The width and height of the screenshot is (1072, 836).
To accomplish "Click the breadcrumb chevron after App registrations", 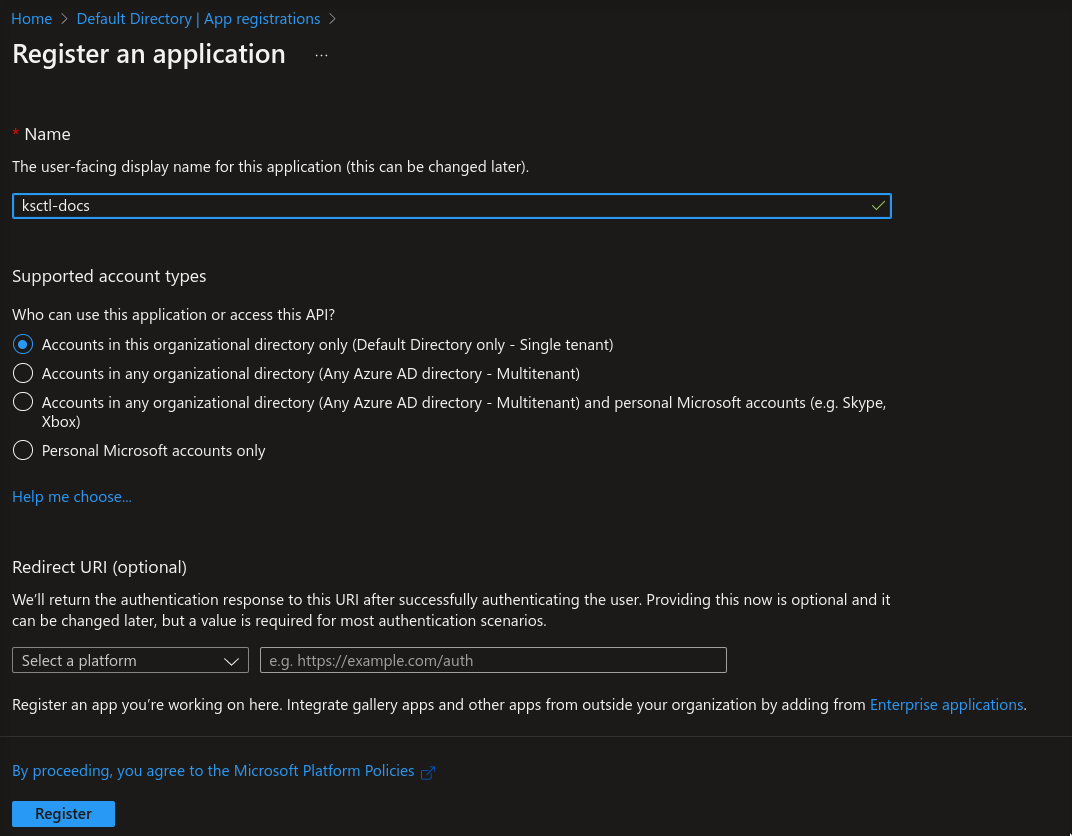I will [x=333, y=19].
